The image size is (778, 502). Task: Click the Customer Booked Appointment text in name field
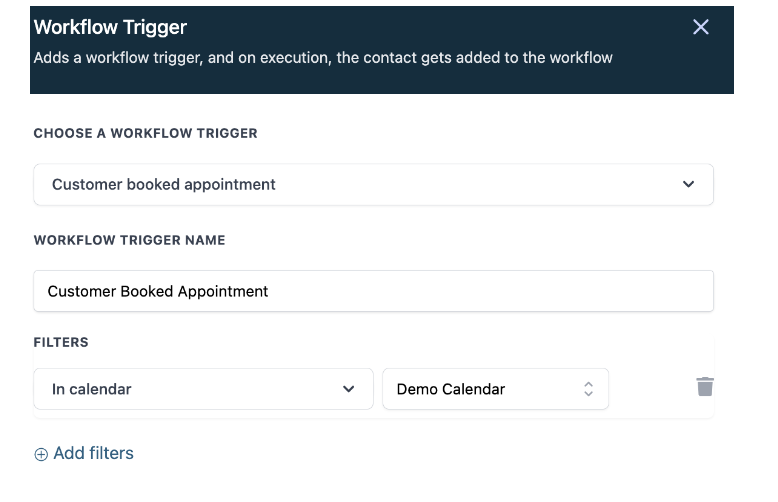pos(158,291)
